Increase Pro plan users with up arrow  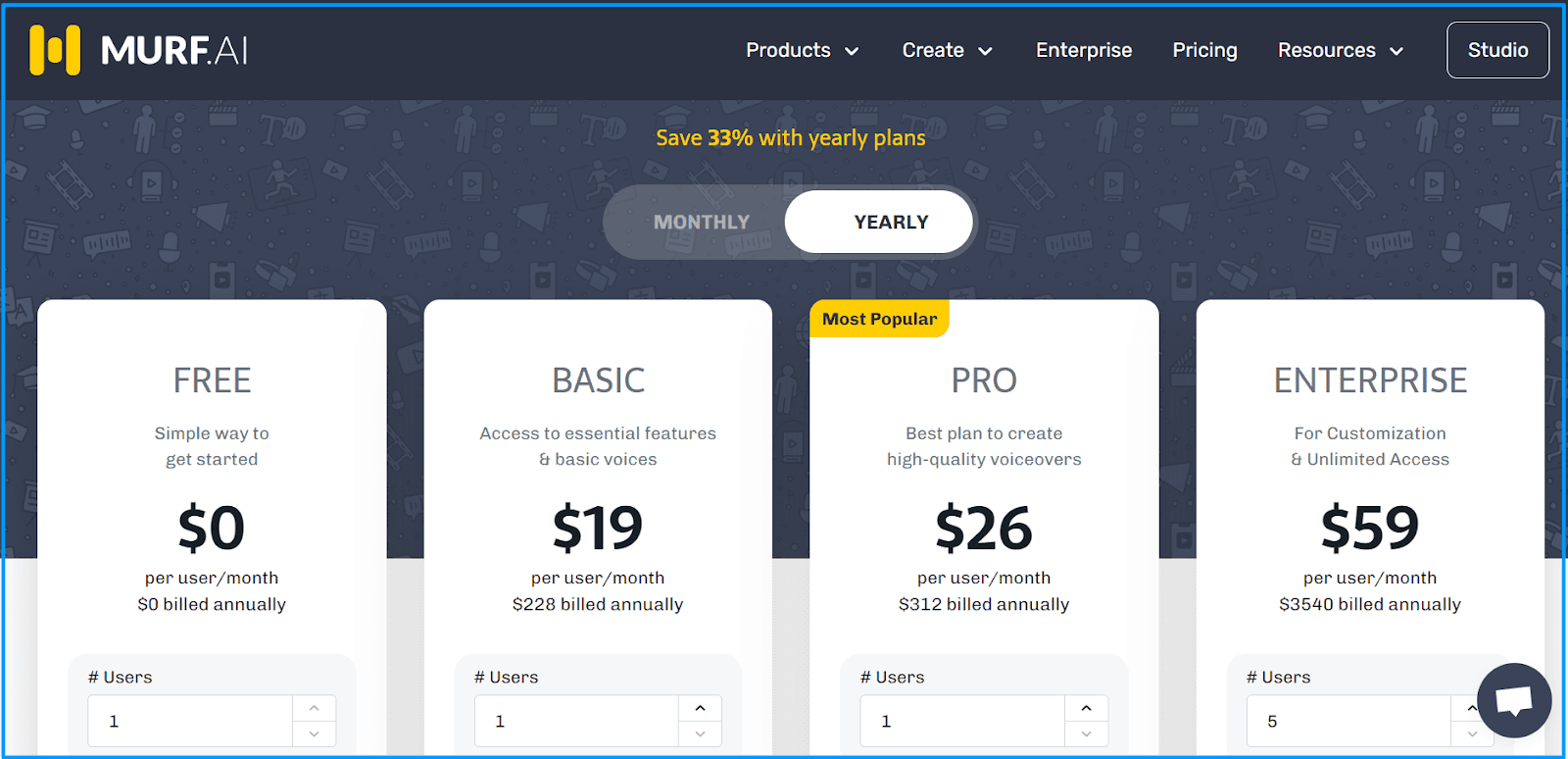(x=1086, y=708)
